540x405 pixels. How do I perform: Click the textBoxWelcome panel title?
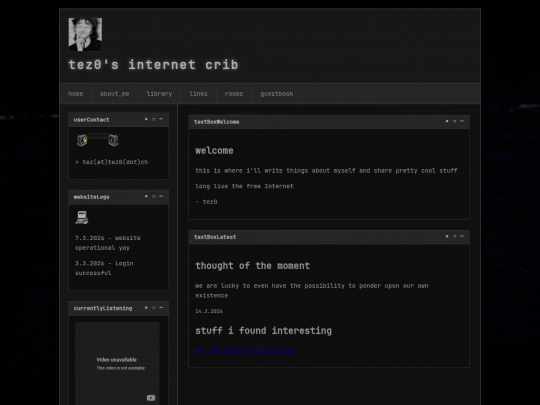click(216, 122)
